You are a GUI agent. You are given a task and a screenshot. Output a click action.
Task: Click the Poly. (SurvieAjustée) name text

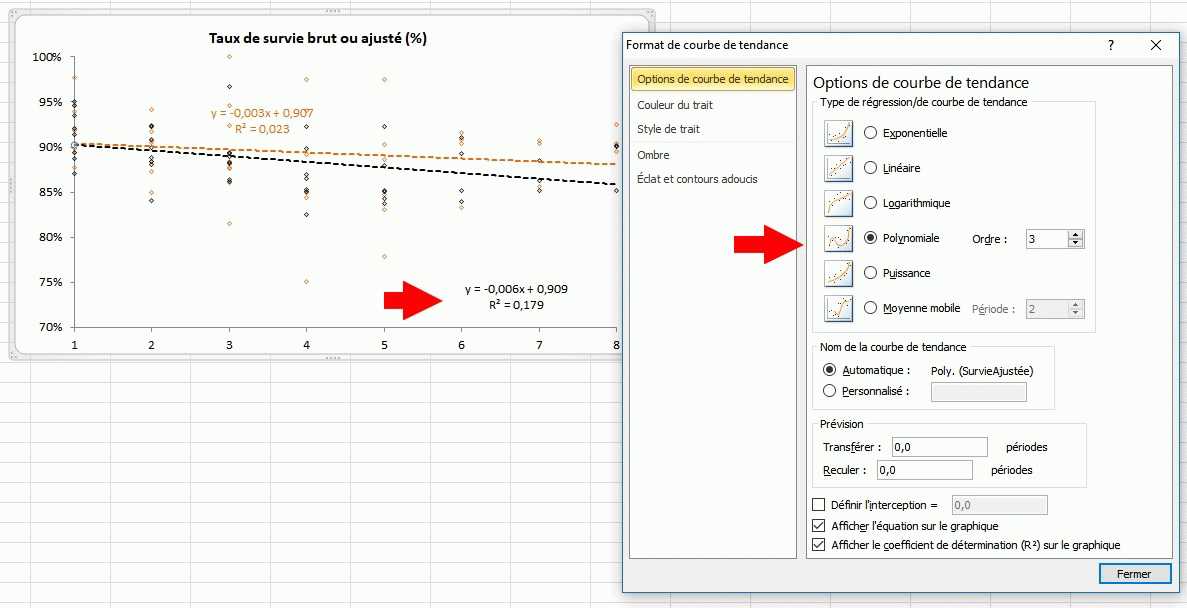(982, 371)
